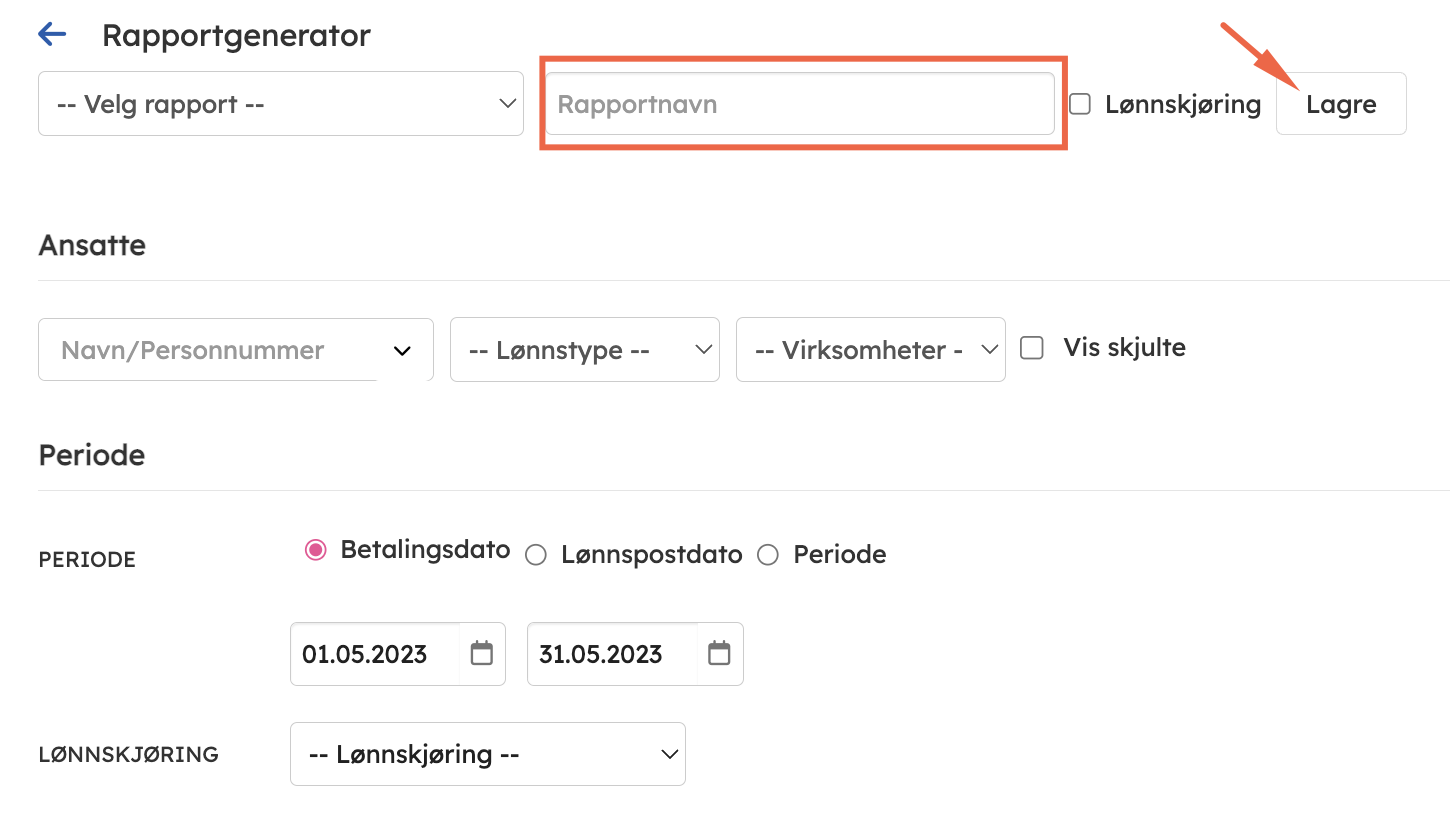Expand the Lønnstype dropdown
This screenshot has height=822, width=1450.
(x=584, y=350)
